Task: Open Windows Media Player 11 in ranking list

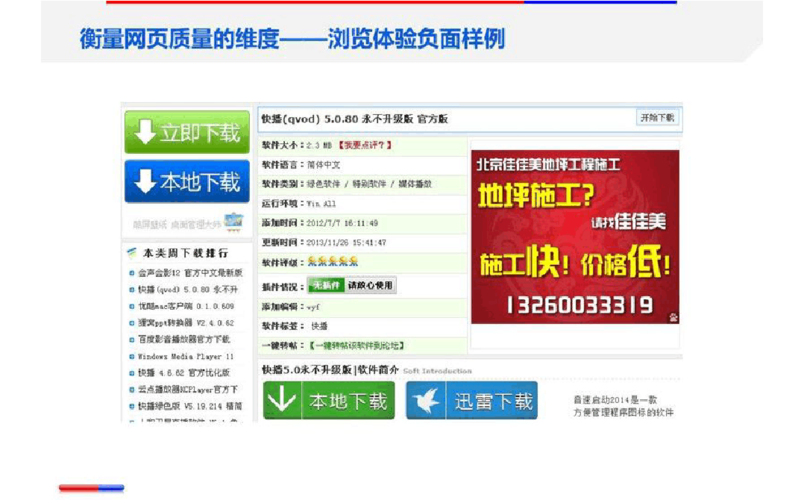Action: [x=186, y=356]
